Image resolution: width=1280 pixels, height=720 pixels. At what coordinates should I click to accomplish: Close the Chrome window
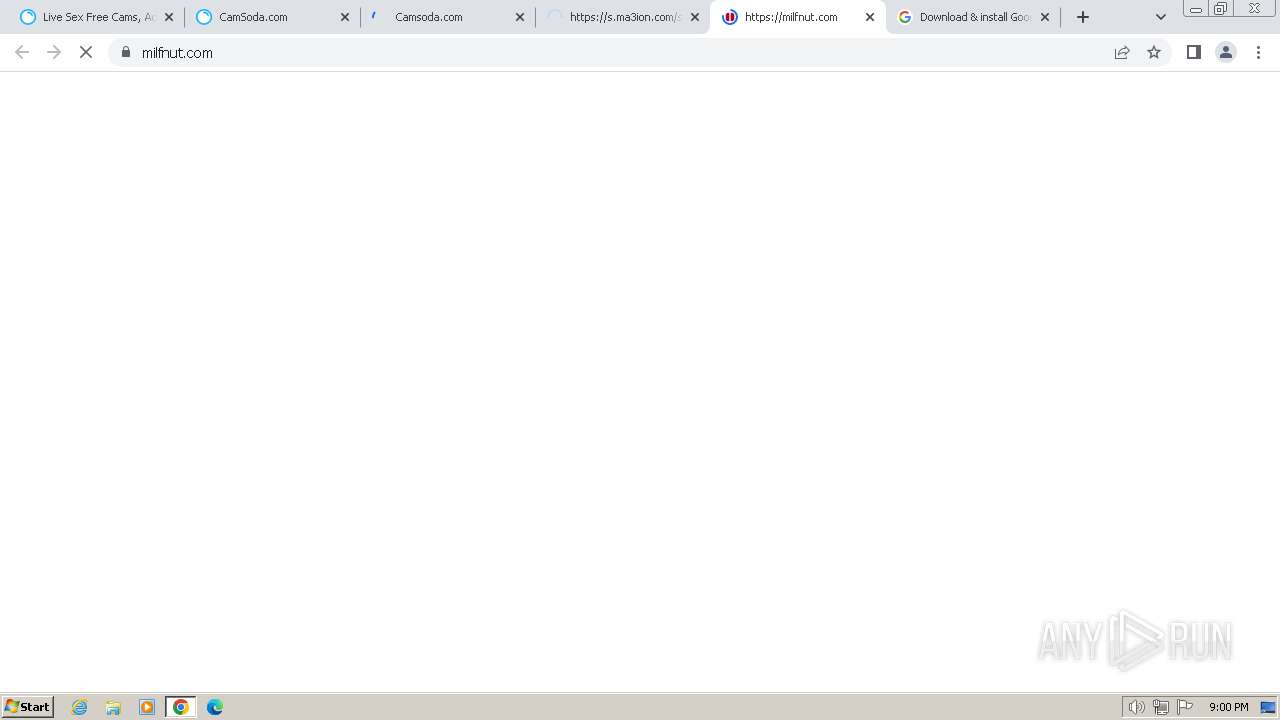[1254, 9]
